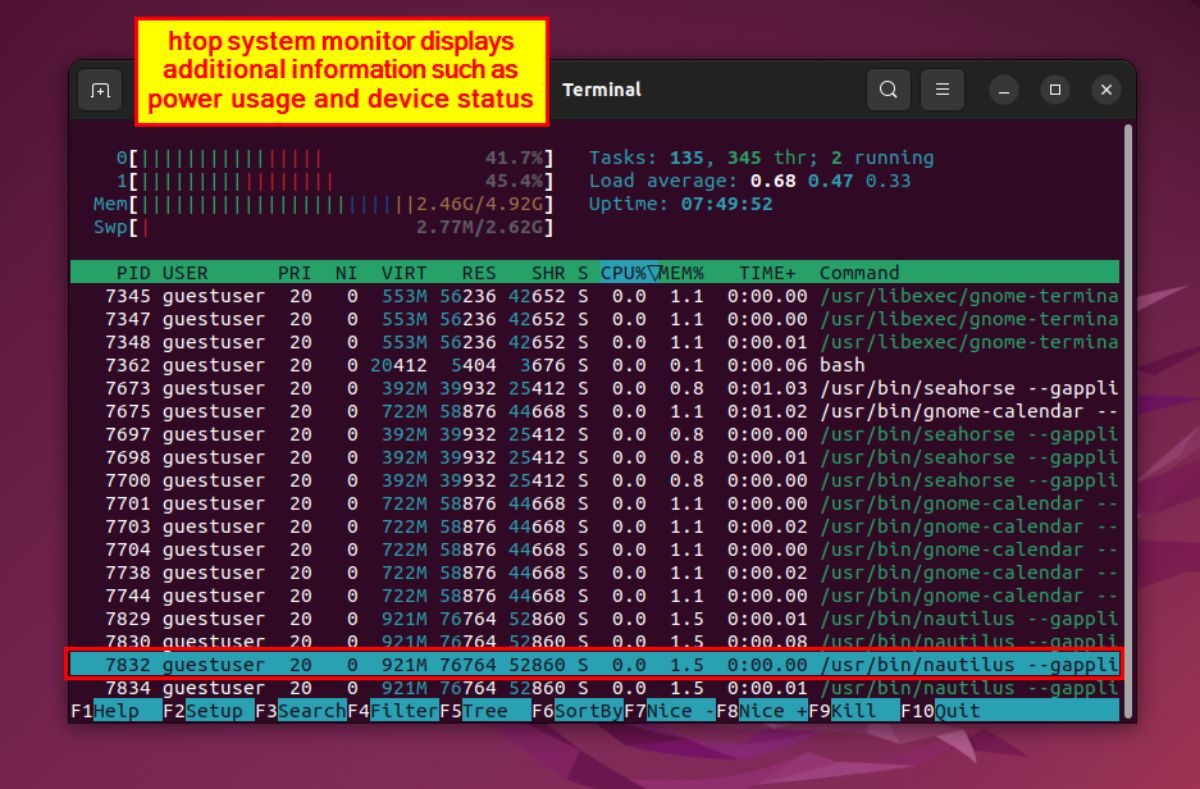This screenshot has width=1200, height=789.
Task: Minimize the Terminal window
Action: (x=1004, y=90)
